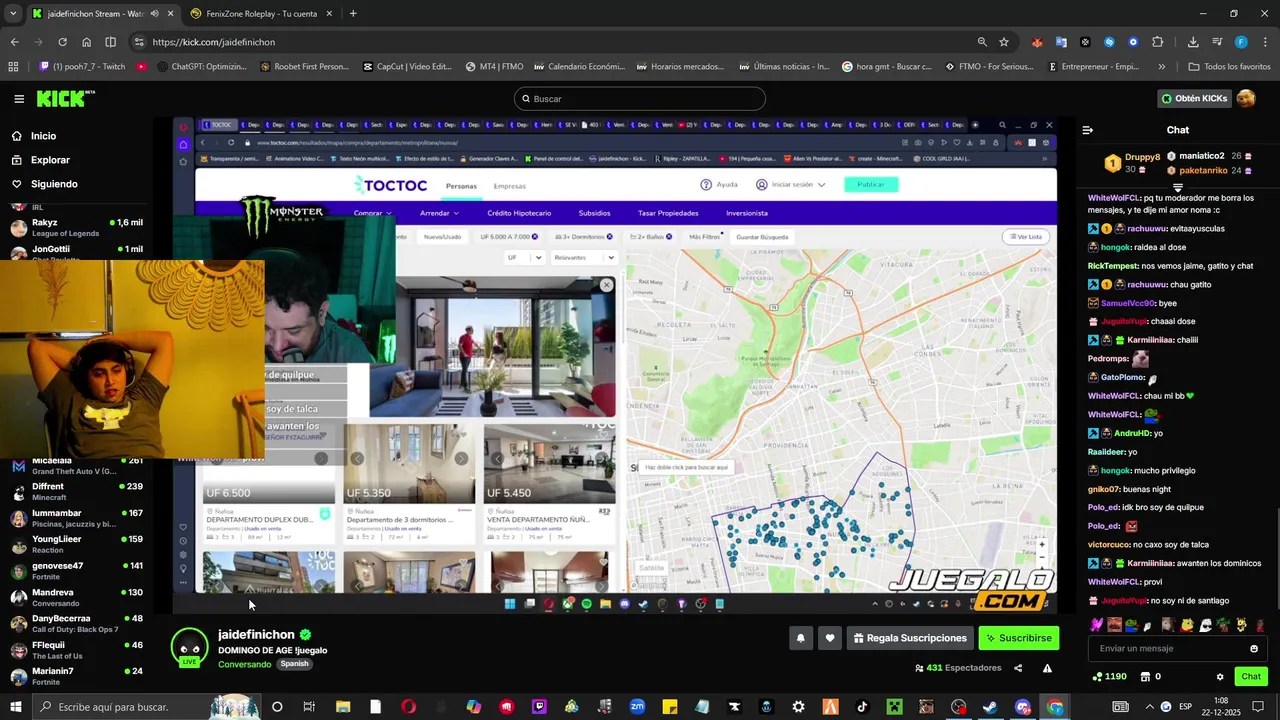1280x720 pixels.
Task: Open ChatGPT: Optimizin... bookmark
Action: 201,67
